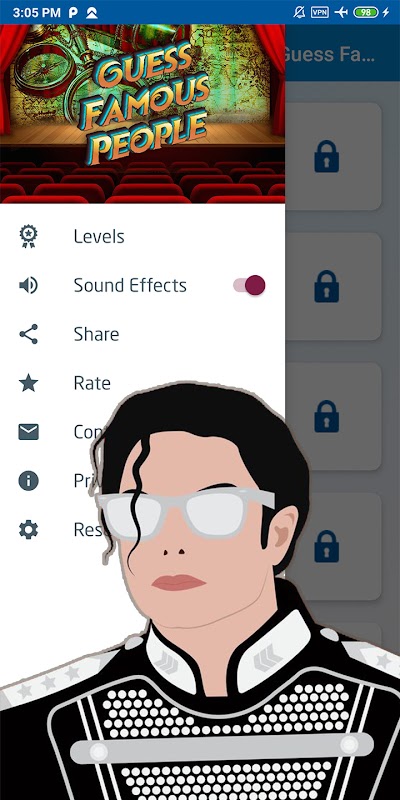Open the Rate entry
The width and height of the screenshot is (400, 800).
142,383
